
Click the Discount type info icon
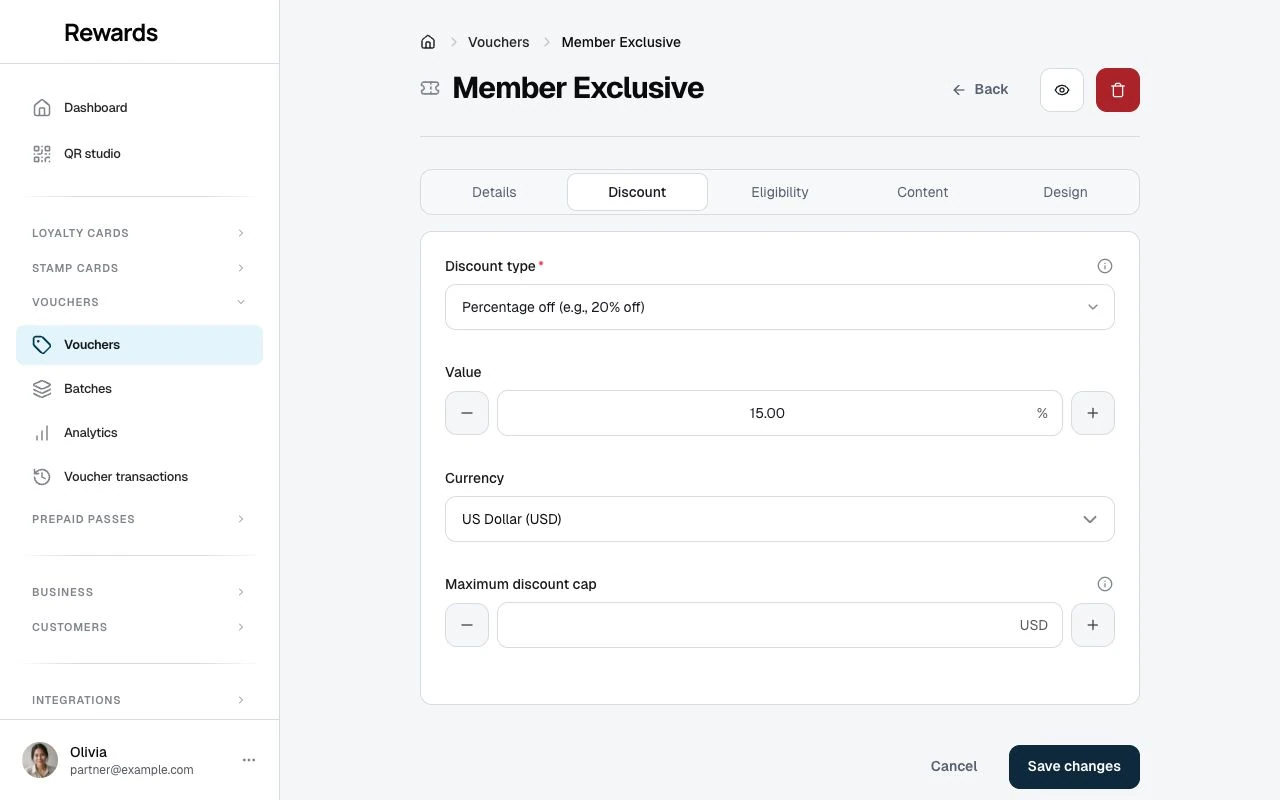pyautogui.click(x=1105, y=266)
